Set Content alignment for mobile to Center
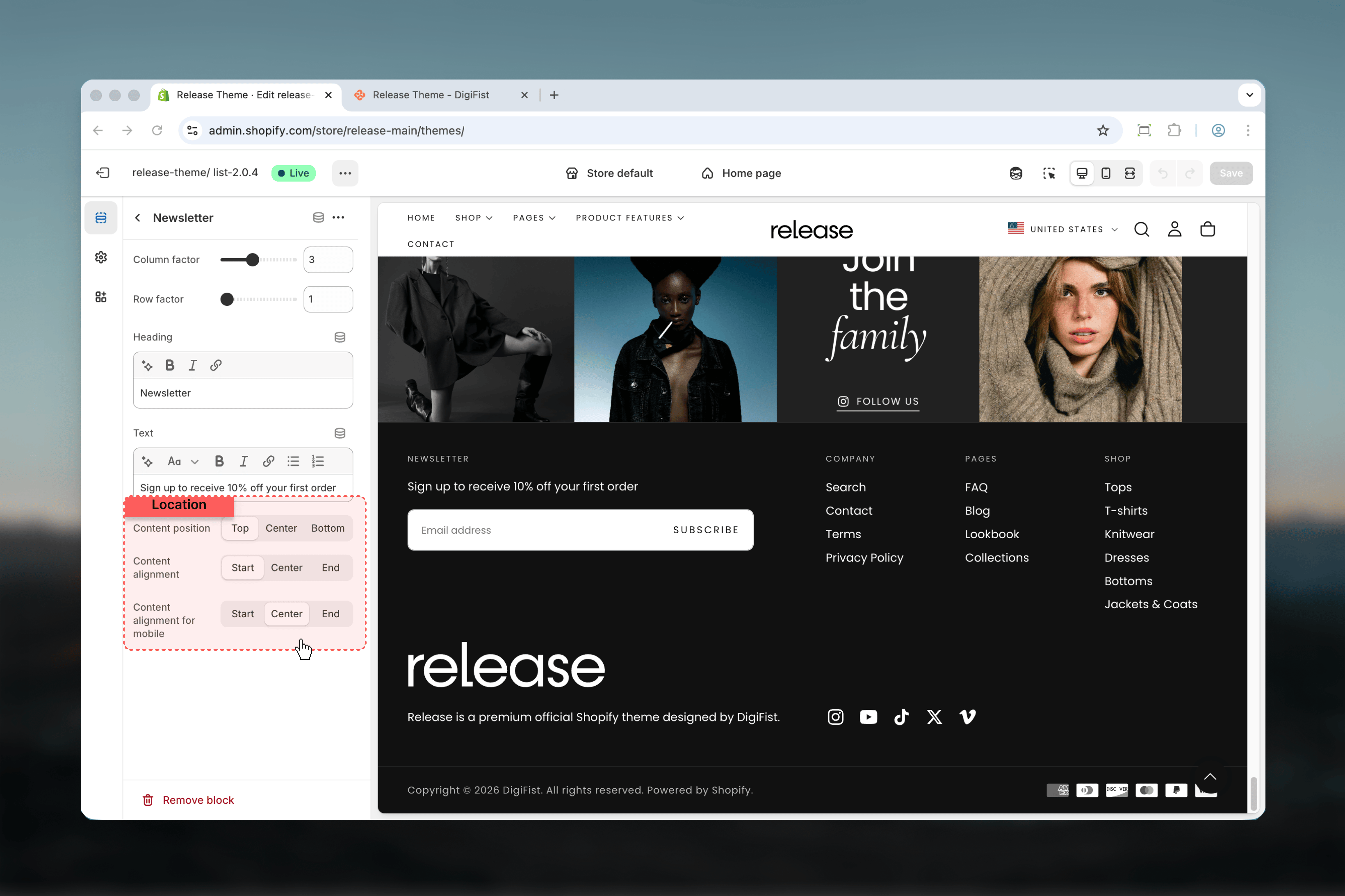The height and width of the screenshot is (896, 1345). click(286, 614)
